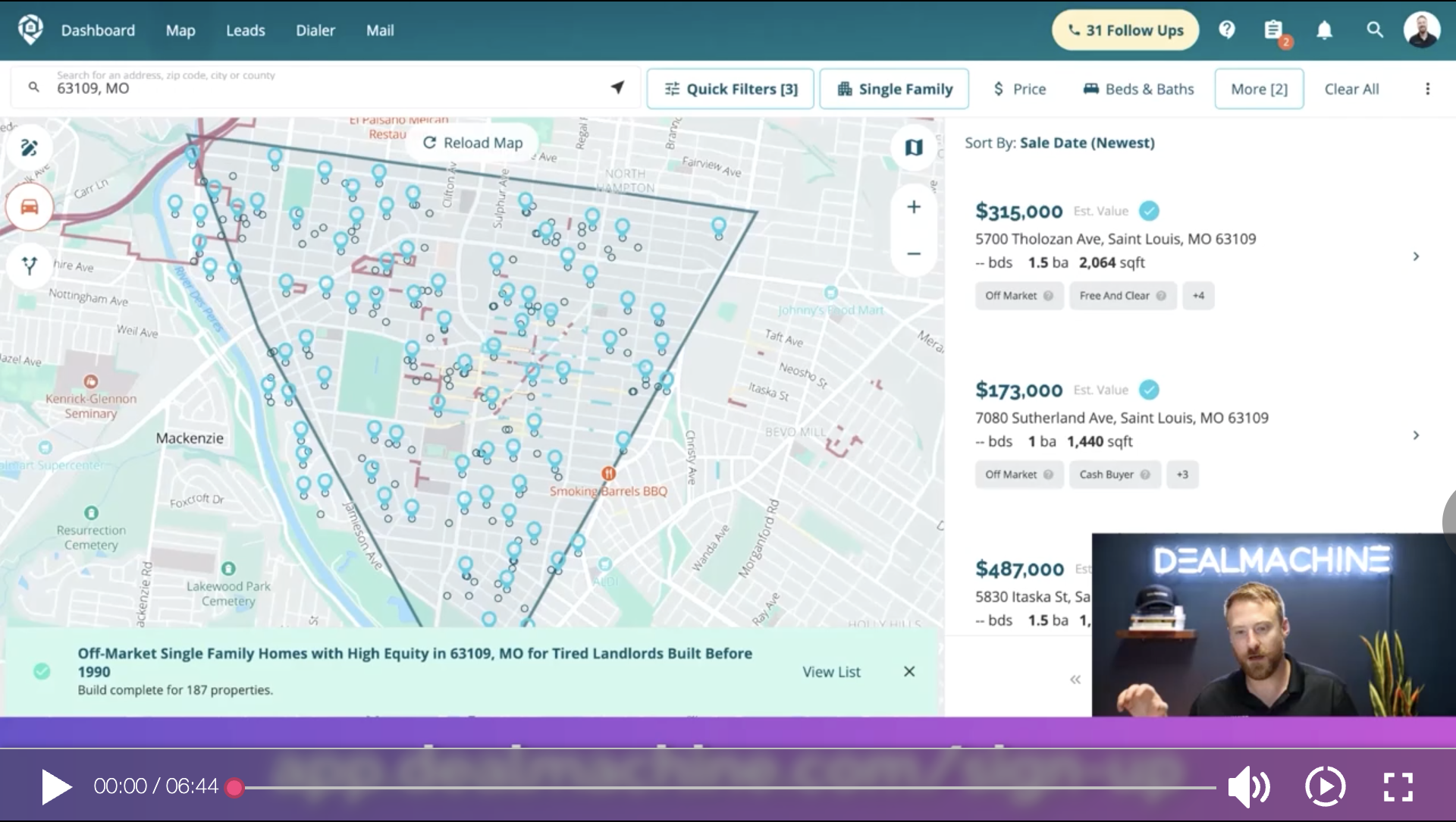This screenshot has height=822, width=1456.
Task: Use current location arrow in search bar
Action: [617, 88]
